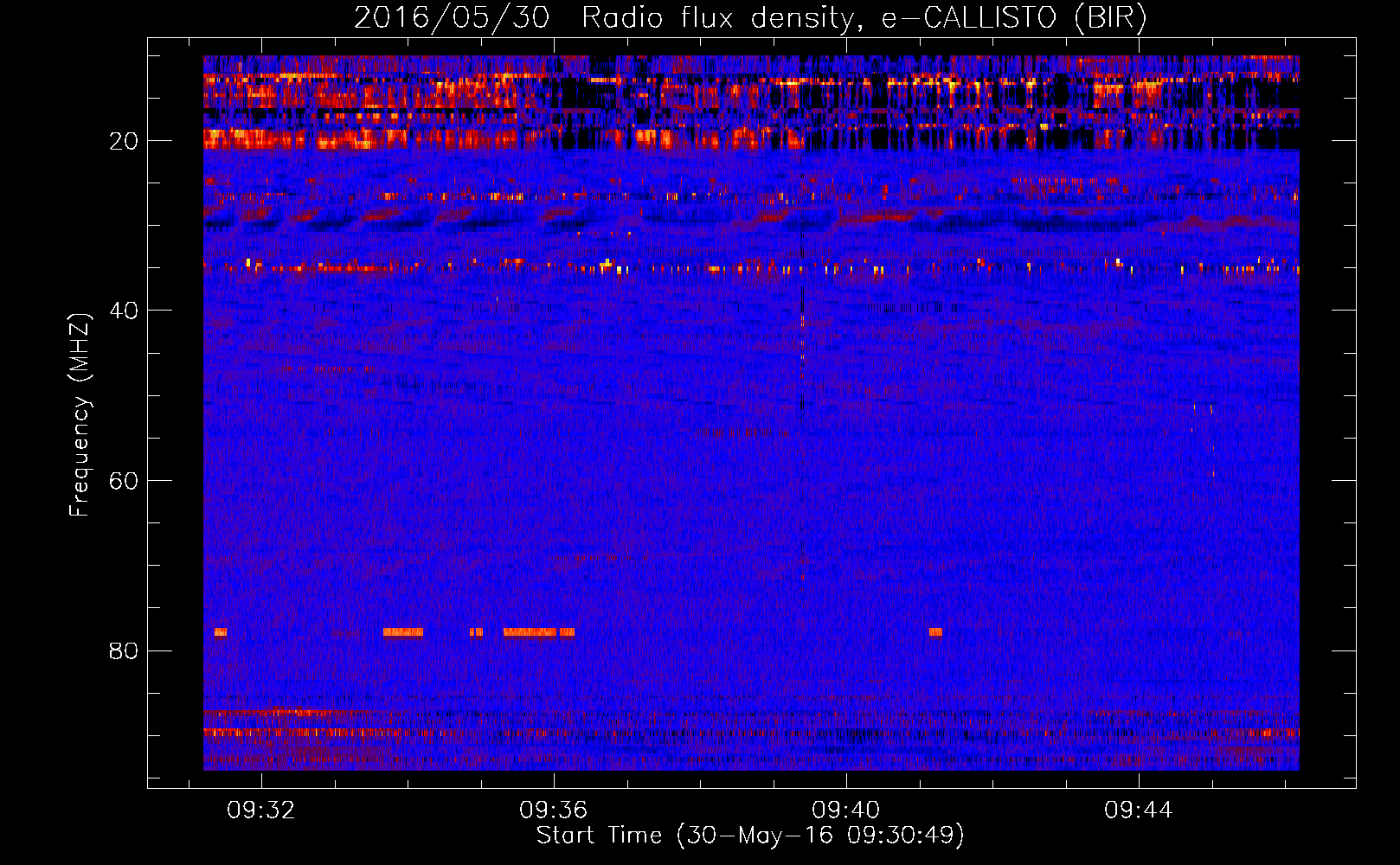Click the 20 MHz frequency tick label
Viewport: 1400px width, 865px height.
124,141
